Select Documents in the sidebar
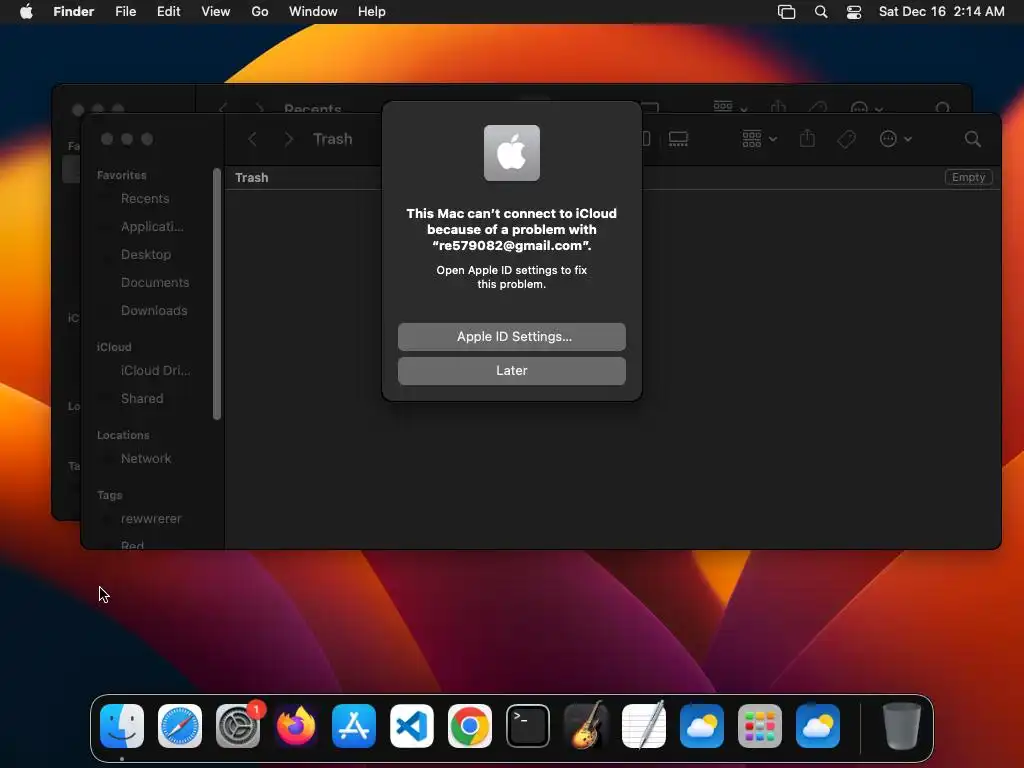This screenshot has width=1024, height=768. (155, 283)
